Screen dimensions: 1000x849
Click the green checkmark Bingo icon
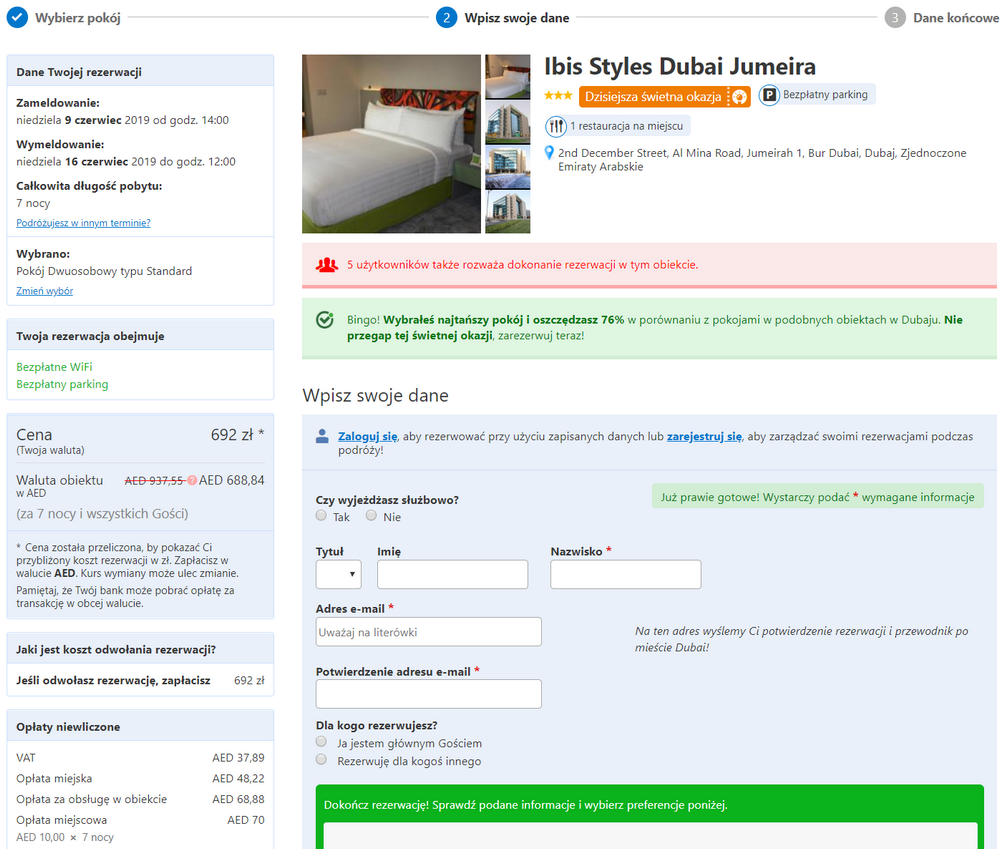tap(325, 320)
